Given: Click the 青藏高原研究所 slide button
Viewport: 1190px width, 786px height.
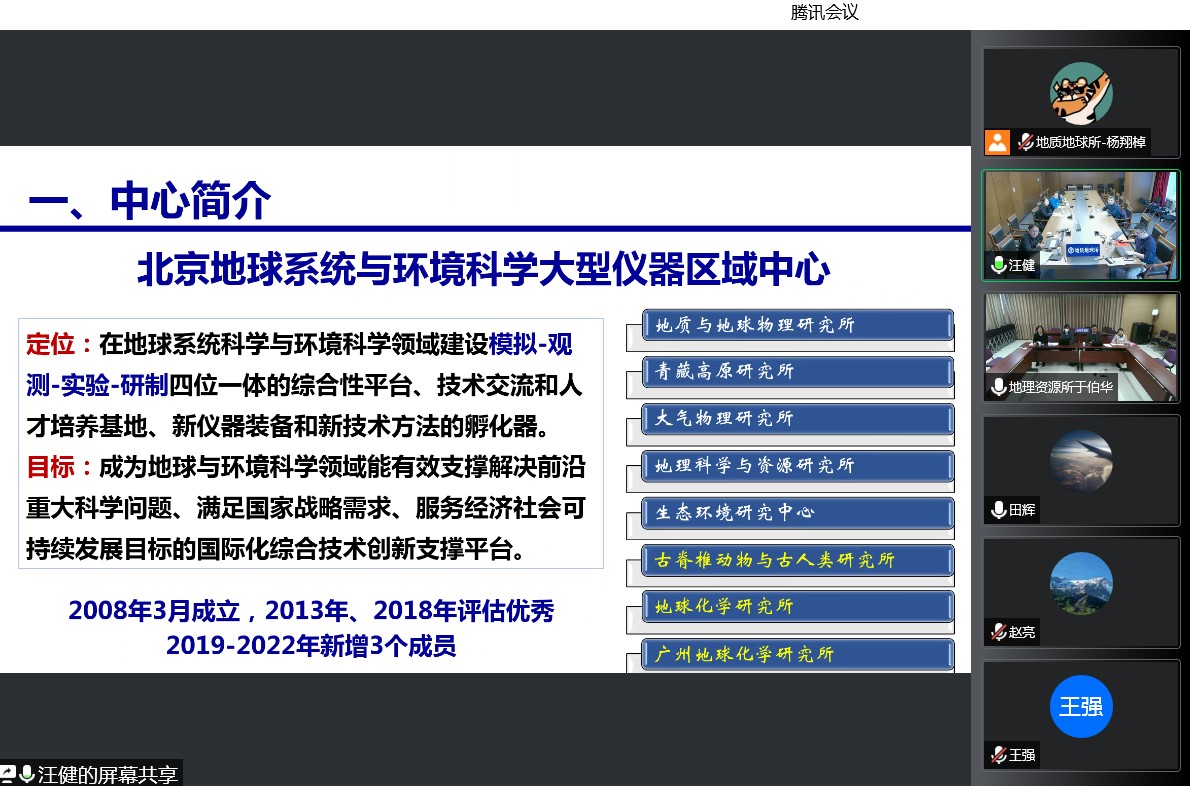Looking at the screenshot, I should coord(796,371).
